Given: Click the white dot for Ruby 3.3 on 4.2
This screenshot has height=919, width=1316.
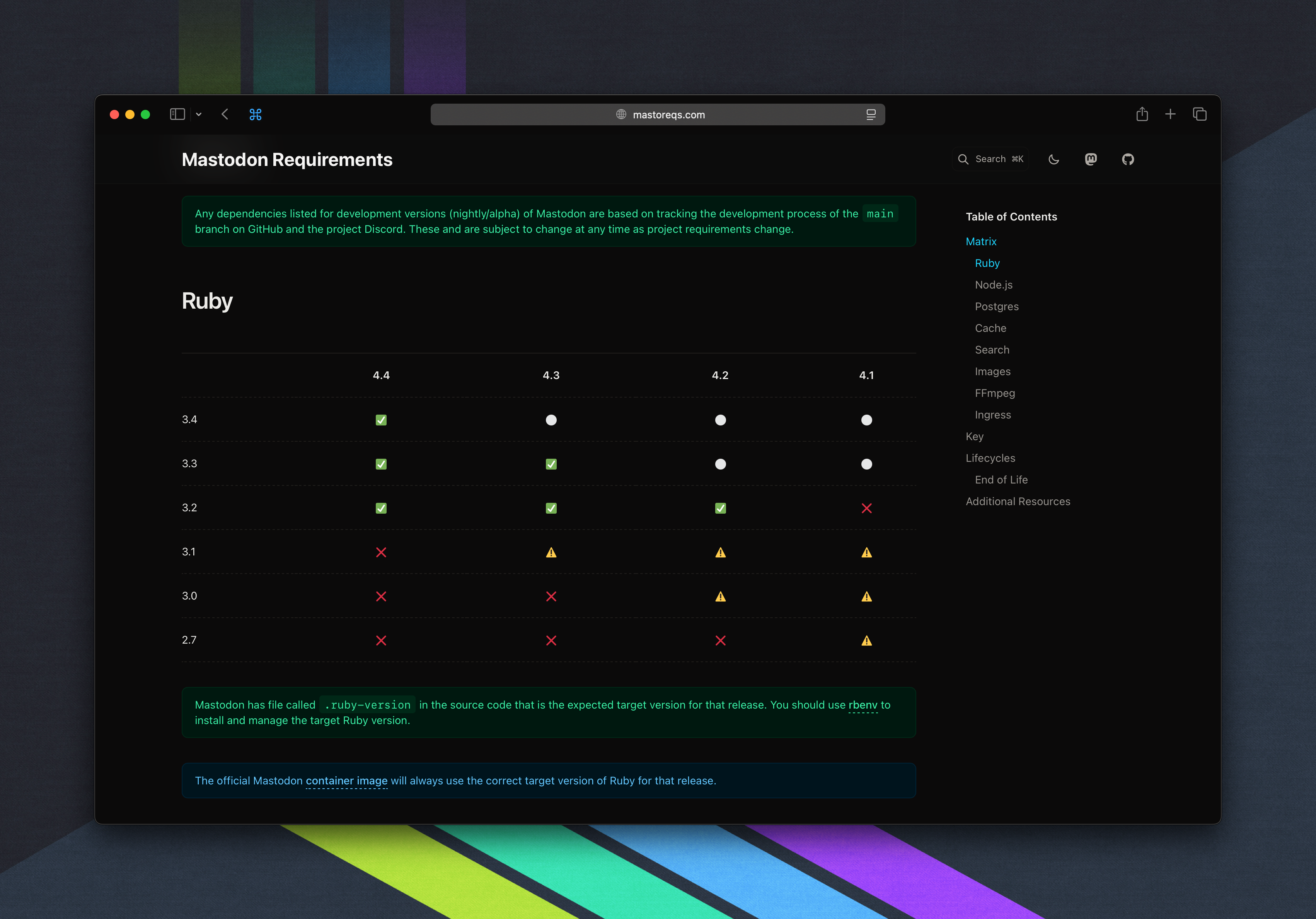Looking at the screenshot, I should tap(721, 465).
